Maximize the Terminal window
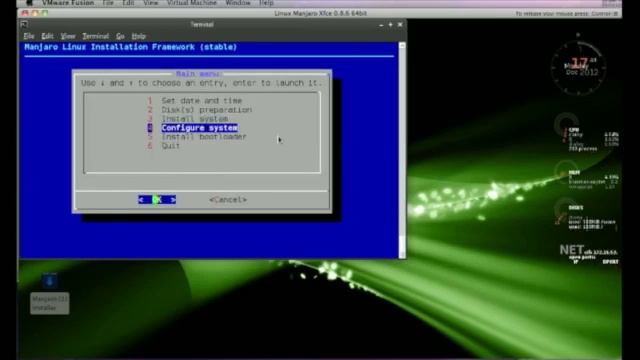 pyautogui.click(x=390, y=25)
